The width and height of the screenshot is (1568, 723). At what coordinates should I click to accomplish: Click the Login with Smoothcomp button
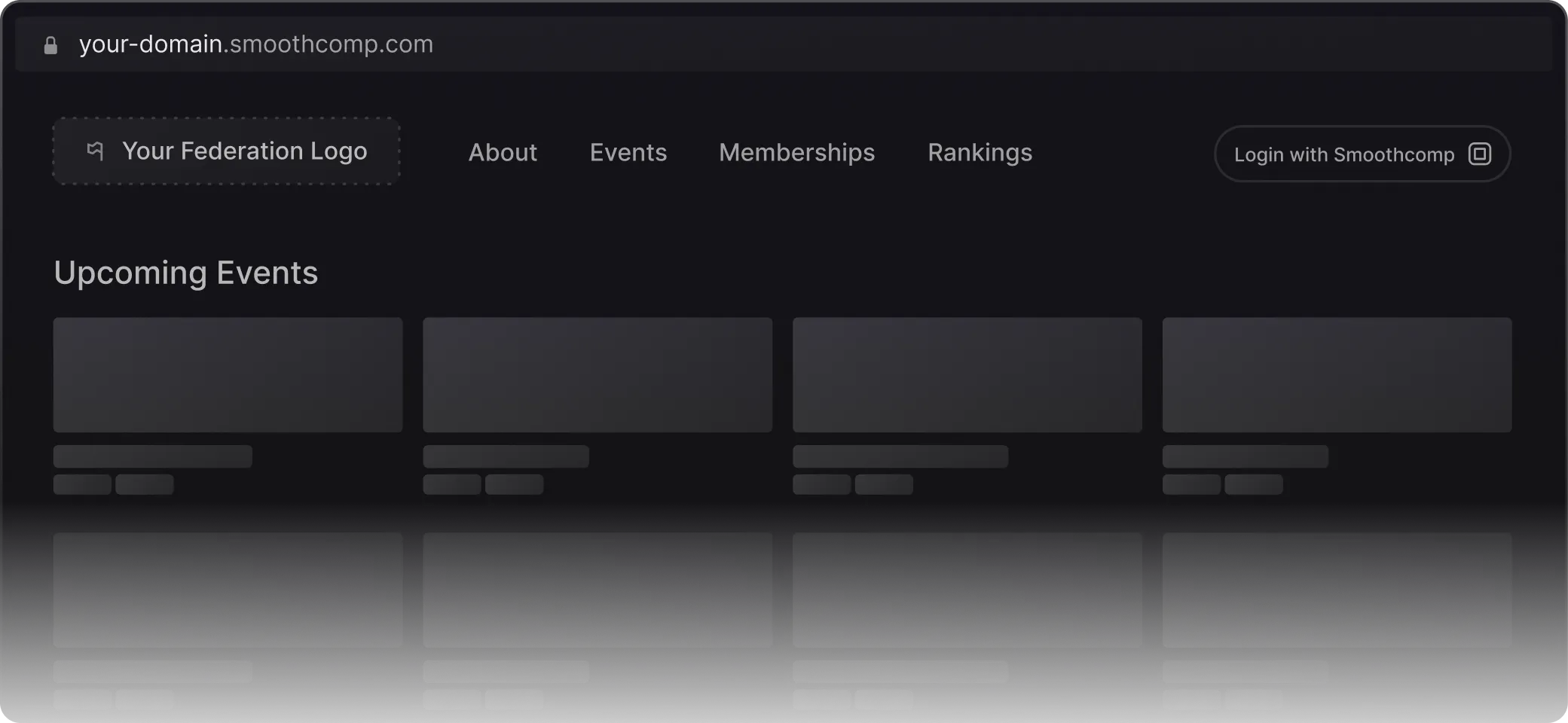click(x=1362, y=154)
